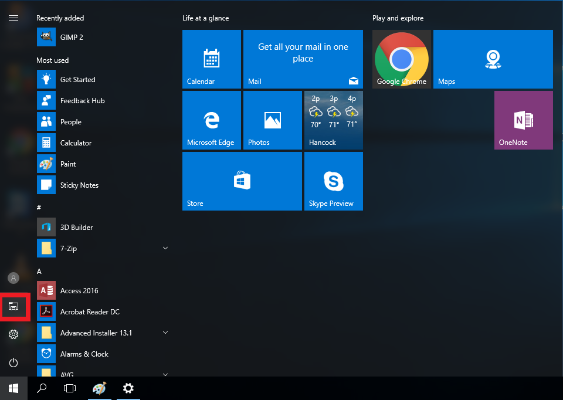Switch to Settings on the taskbar
Image resolution: width=563 pixels, height=400 pixels.
coord(128,388)
